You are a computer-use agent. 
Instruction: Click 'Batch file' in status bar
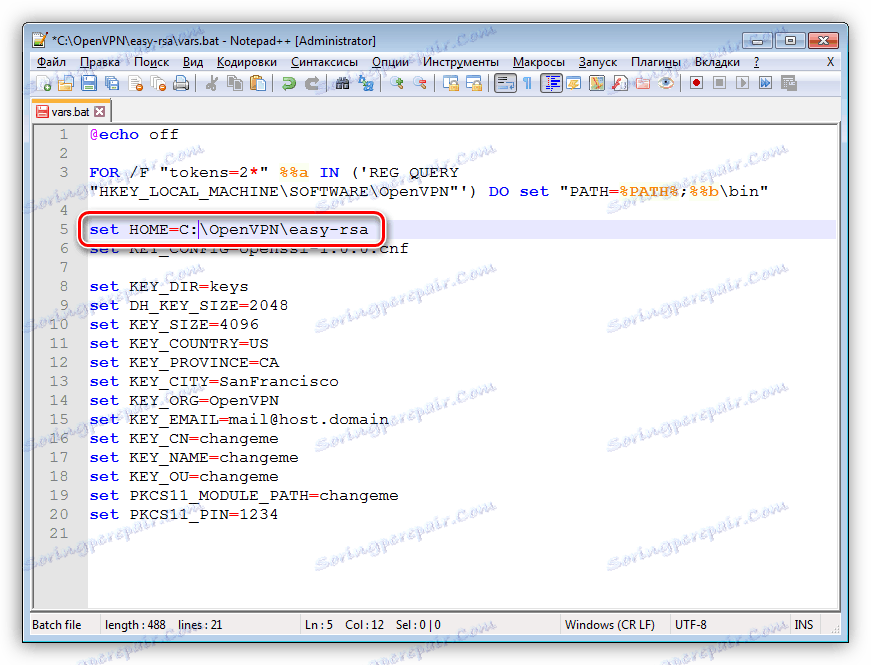pos(57,625)
